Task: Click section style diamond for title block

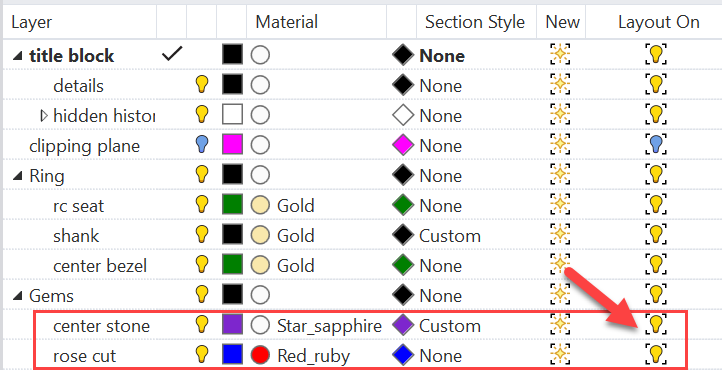Action: [x=403, y=56]
